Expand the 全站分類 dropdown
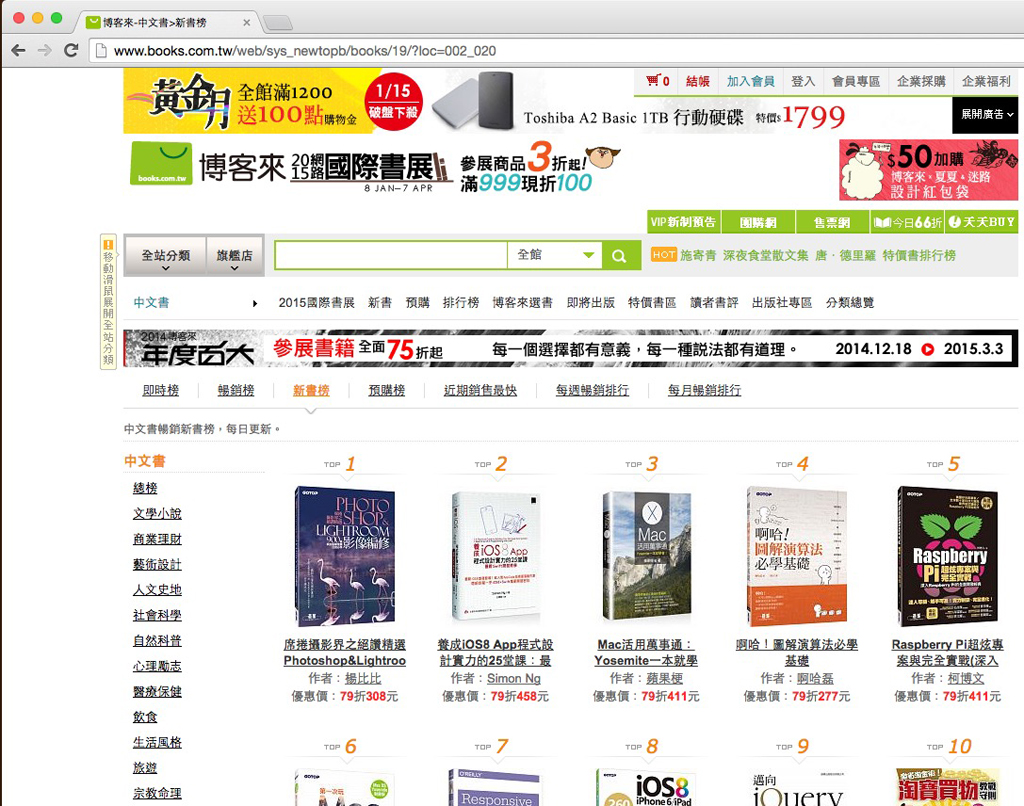Image resolution: width=1024 pixels, height=806 pixels. click(x=165, y=255)
